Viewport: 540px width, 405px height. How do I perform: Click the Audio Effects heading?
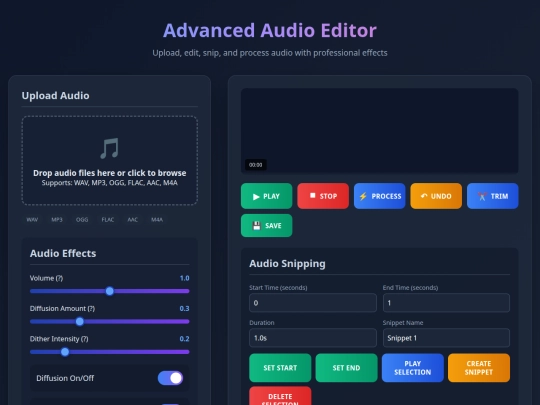point(63,253)
